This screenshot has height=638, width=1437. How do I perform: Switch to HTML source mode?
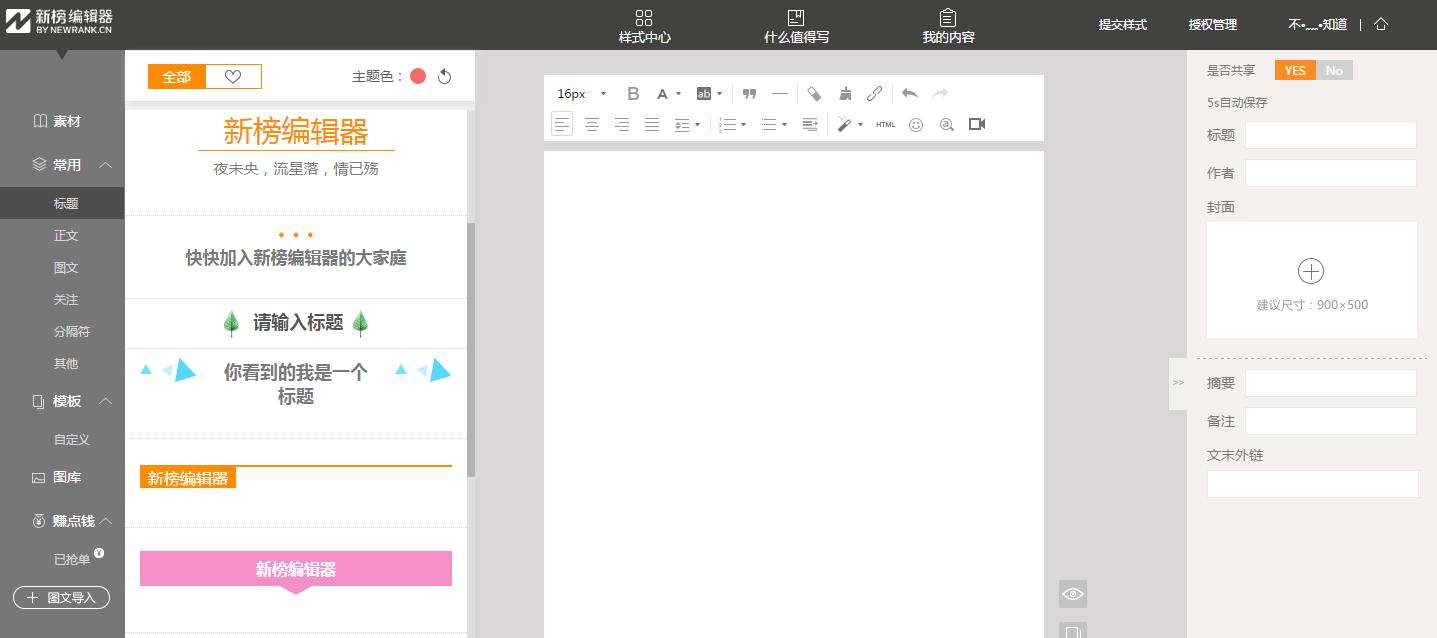885,125
